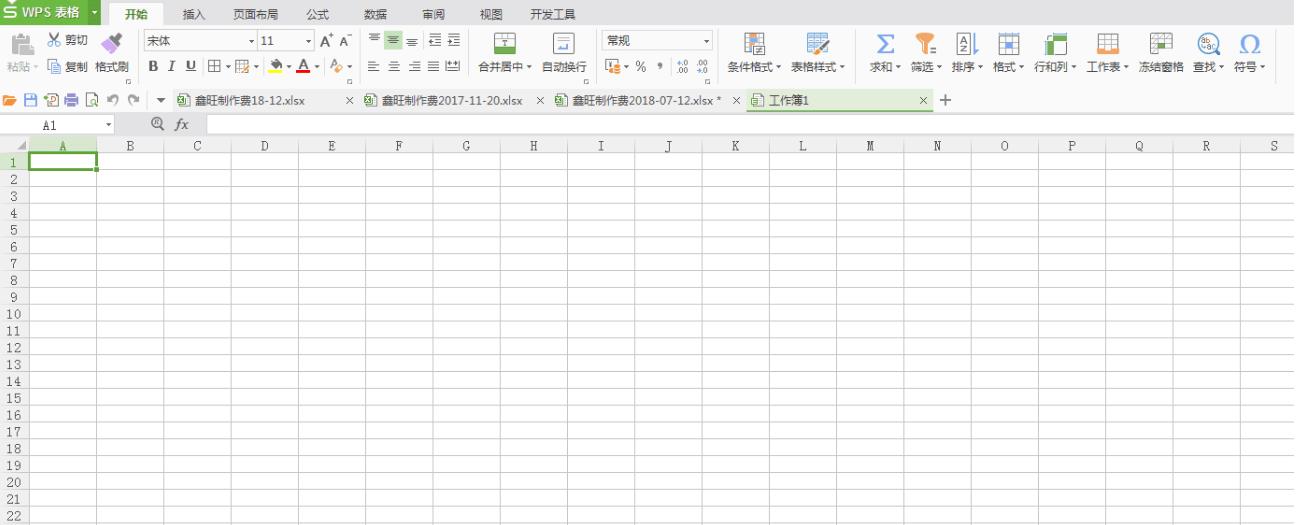The image size is (1302, 525).
Task: Click Freeze Panes (冻结窗格)
Action: (x=1161, y=53)
